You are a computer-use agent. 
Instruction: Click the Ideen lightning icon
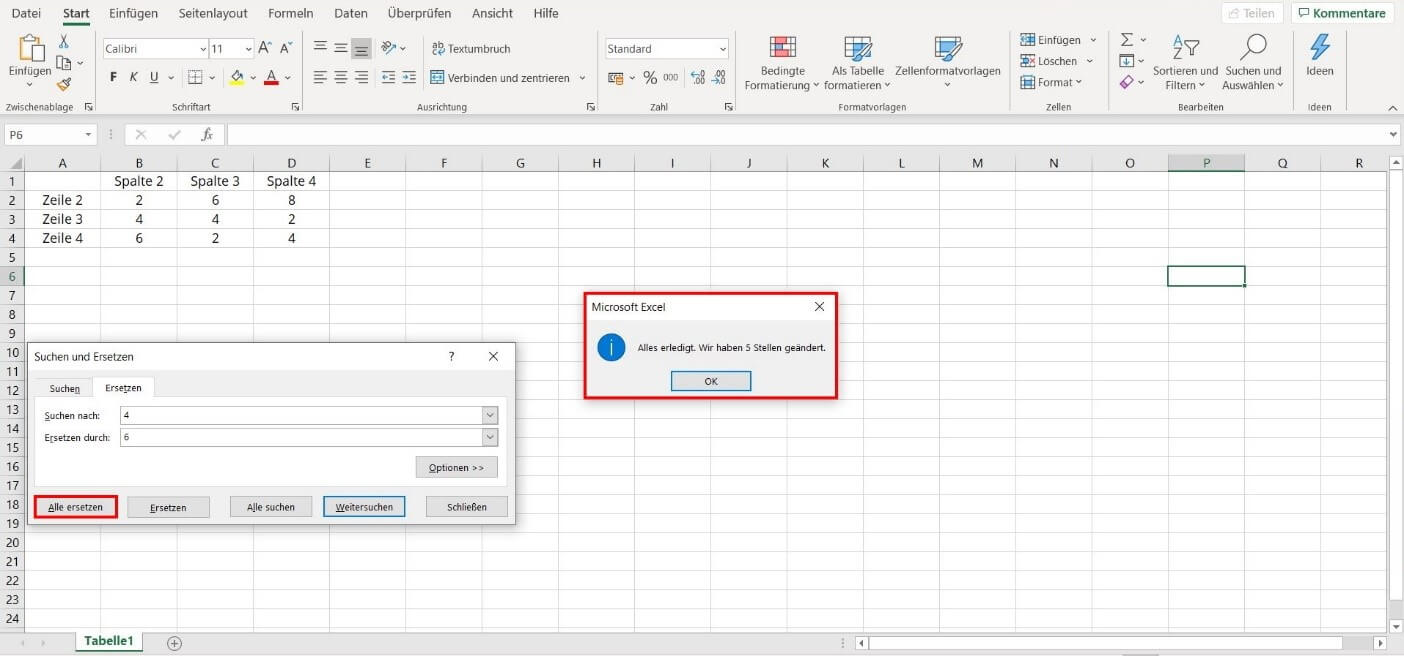[1320, 47]
